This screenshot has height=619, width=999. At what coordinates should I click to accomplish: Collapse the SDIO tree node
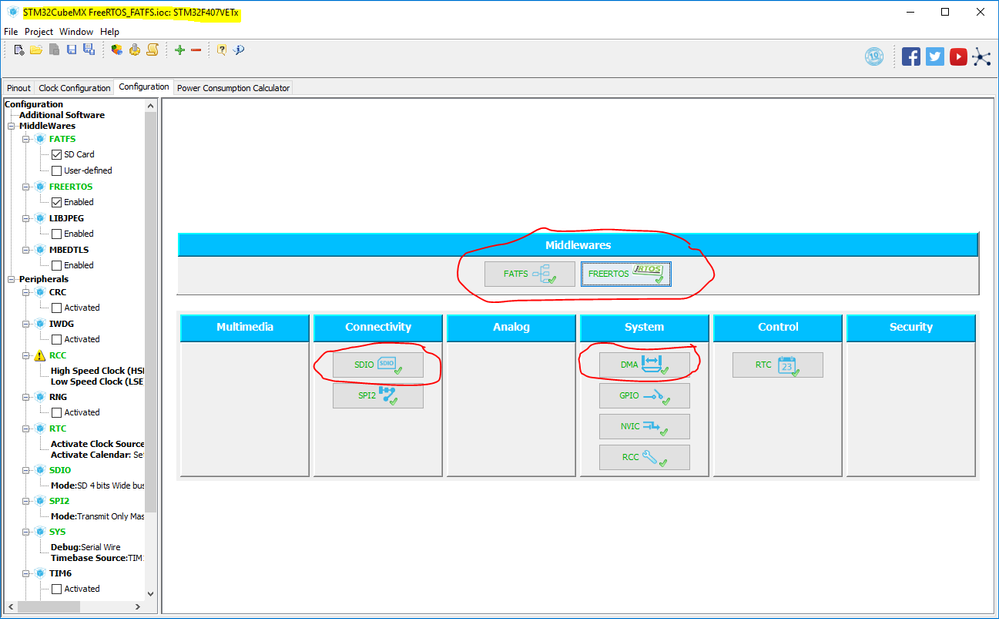coord(26,471)
